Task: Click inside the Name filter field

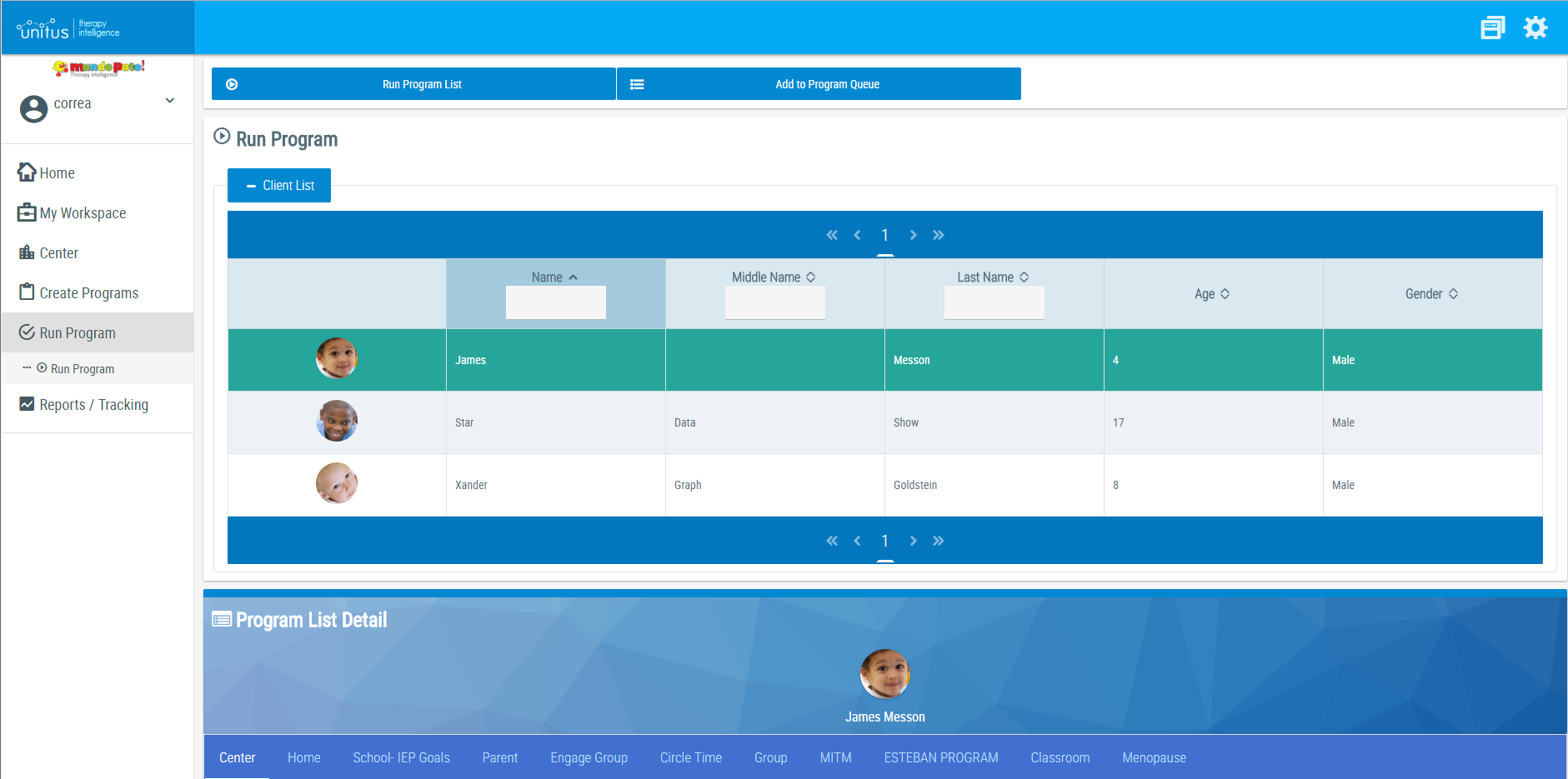Action: 555,302
